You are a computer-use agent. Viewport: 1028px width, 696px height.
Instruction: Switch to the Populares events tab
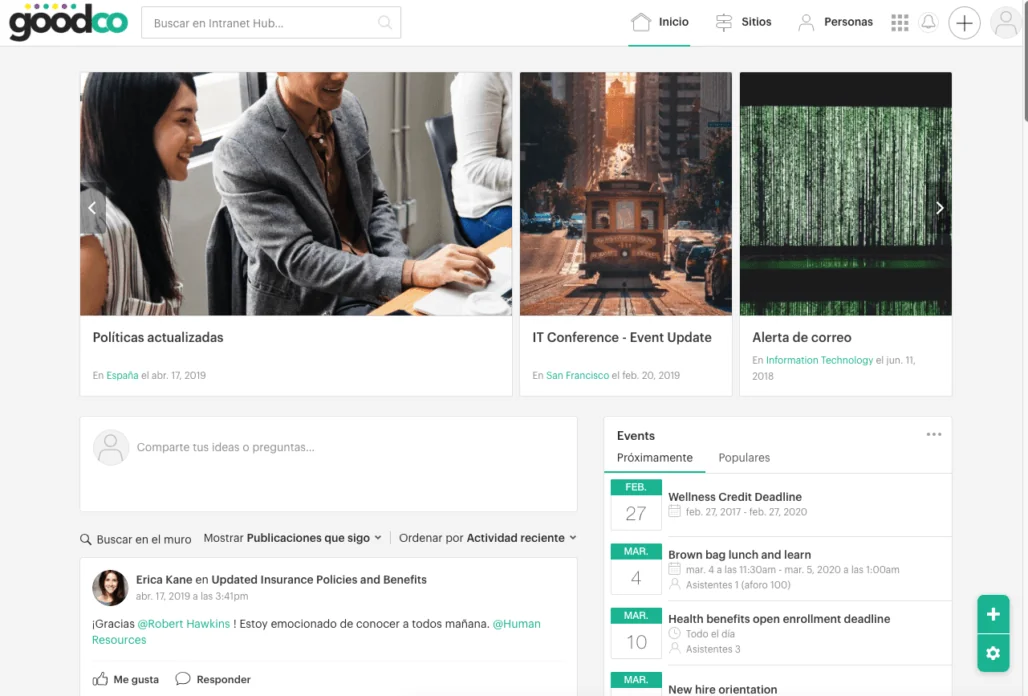point(744,457)
